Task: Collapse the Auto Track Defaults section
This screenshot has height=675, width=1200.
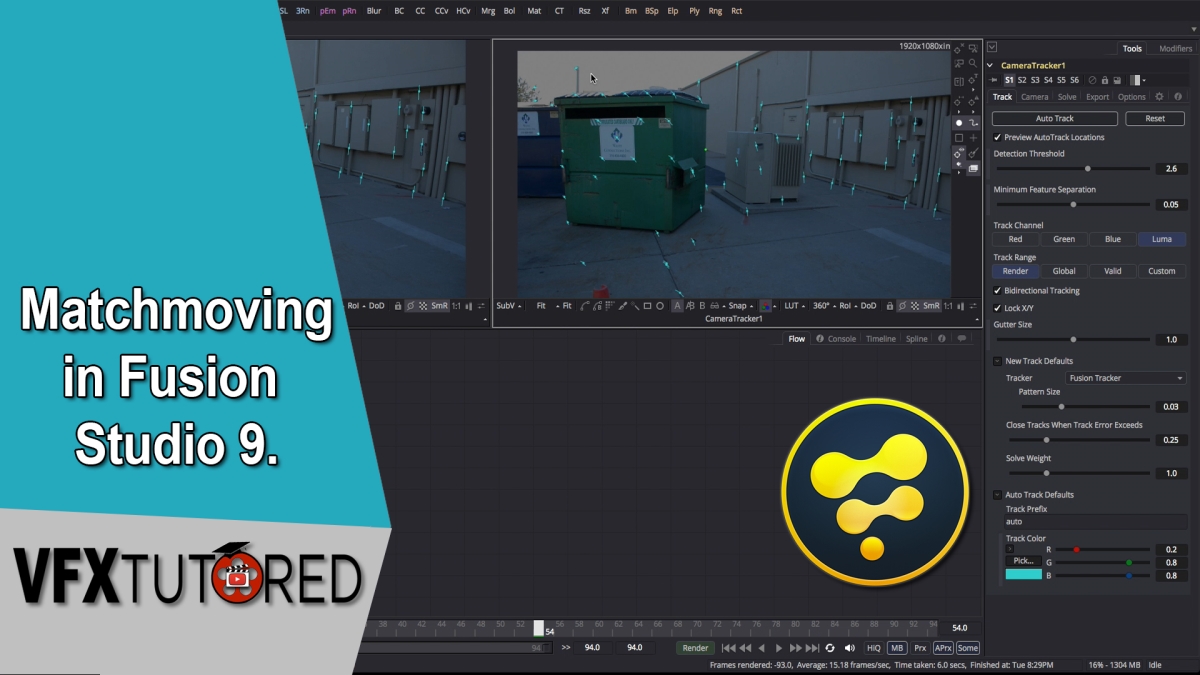Action: click(997, 495)
